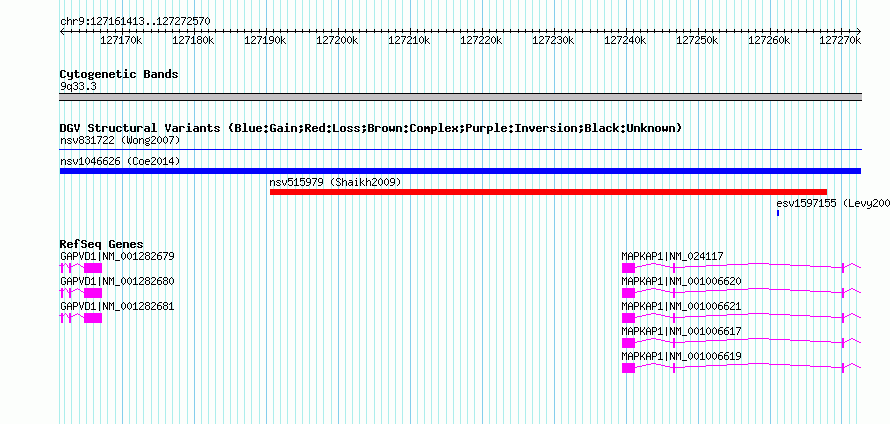Open variant esv1597155 (Levy) label
The width and height of the screenshot is (890, 424).
pyautogui.click(x=833, y=203)
